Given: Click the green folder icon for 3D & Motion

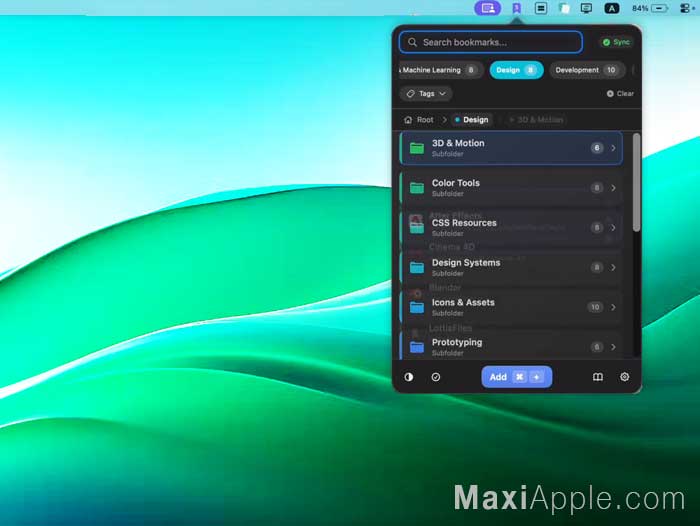Looking at the screenshot, I should pyautogui.click(x=417, y=148).
